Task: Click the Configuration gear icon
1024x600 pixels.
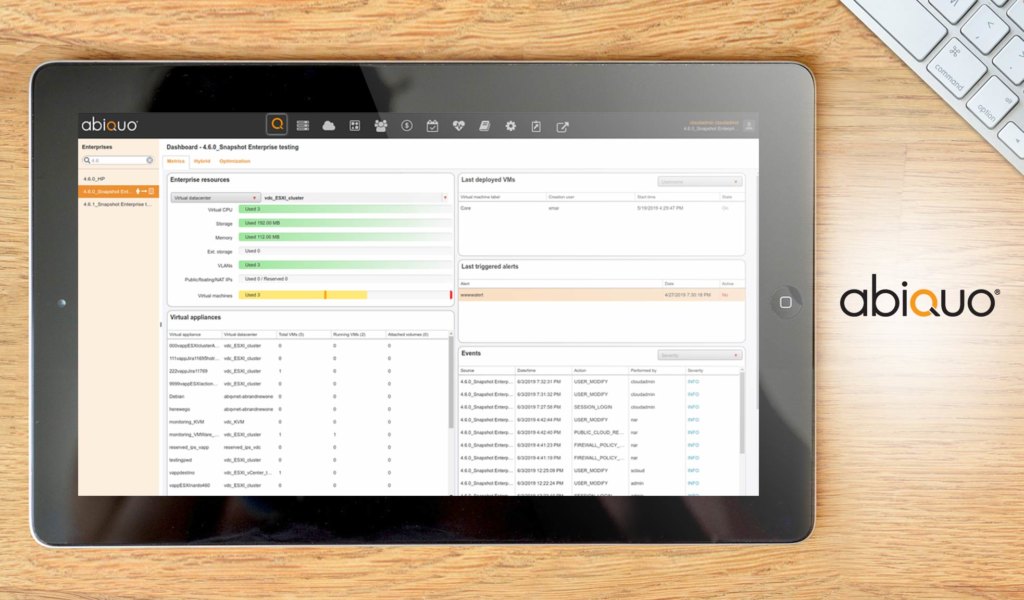Action: [510, 125]
